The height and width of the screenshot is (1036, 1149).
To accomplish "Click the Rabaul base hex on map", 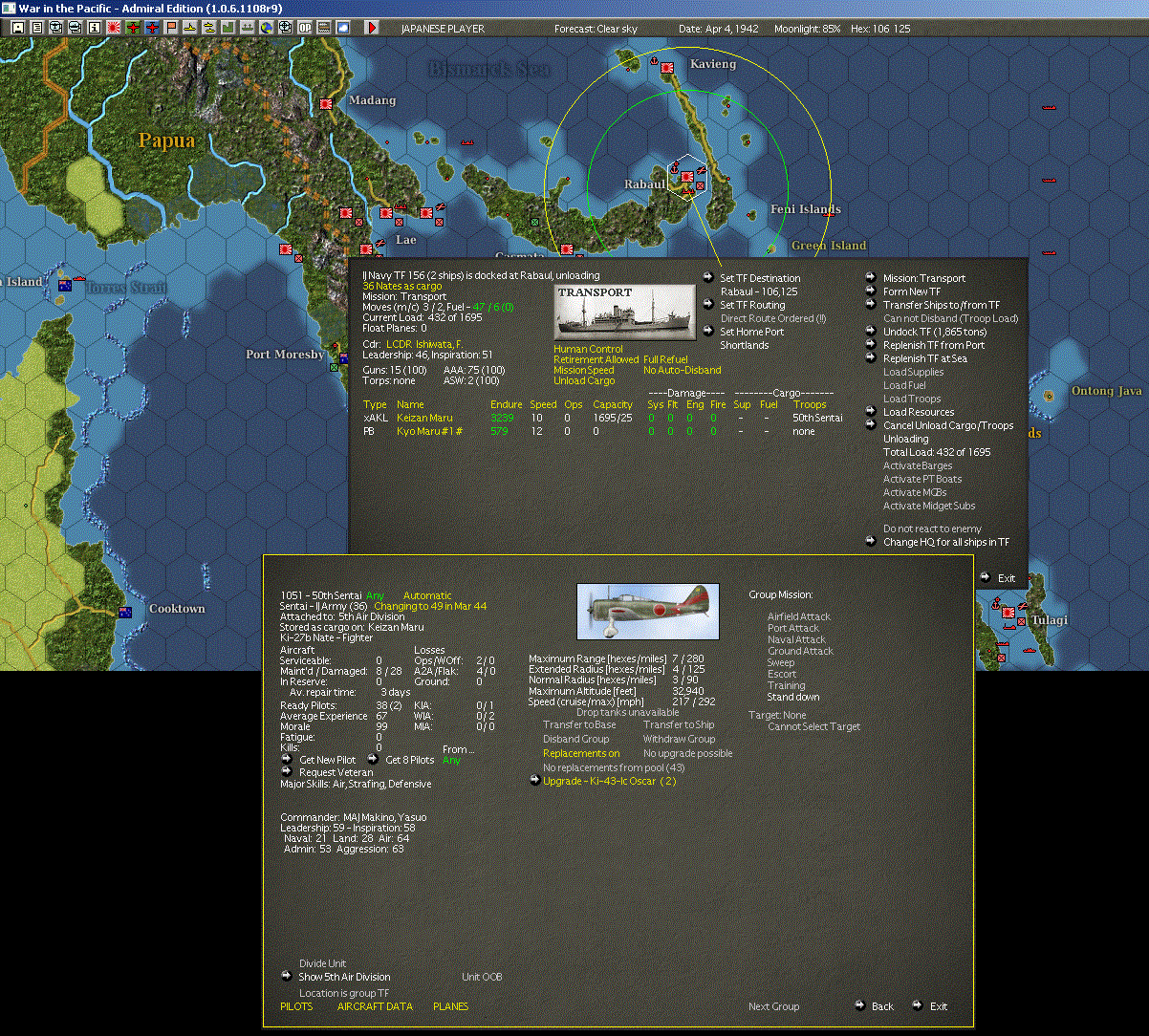I will pos(686,176).
